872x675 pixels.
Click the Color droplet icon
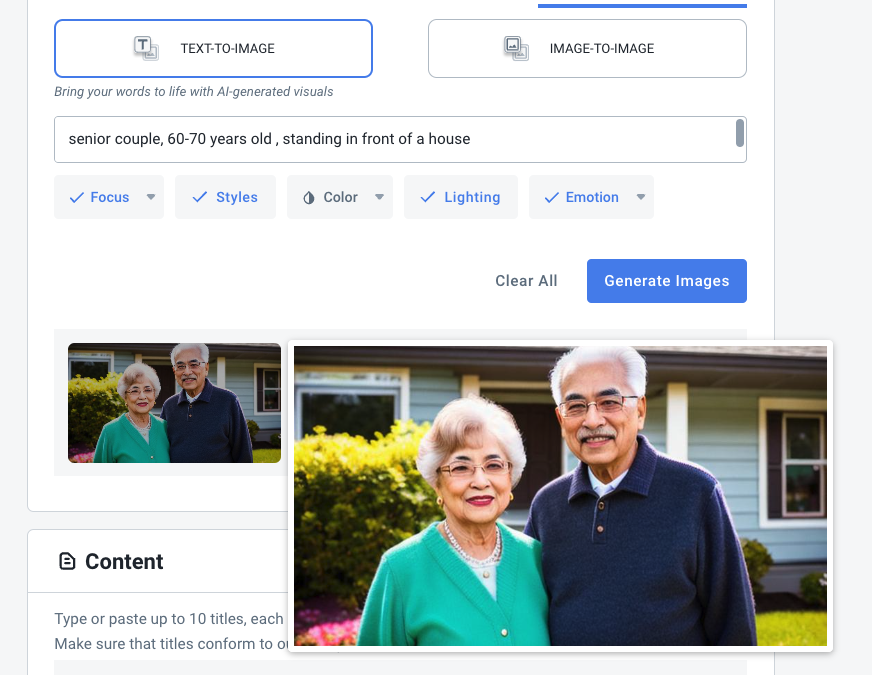point(309,197)
